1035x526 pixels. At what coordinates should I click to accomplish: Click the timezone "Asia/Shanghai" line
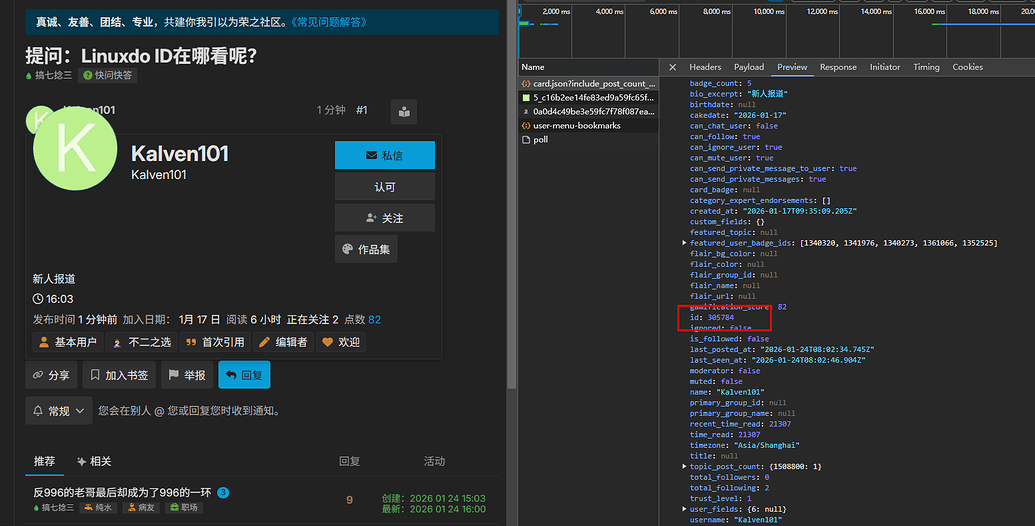(745, 445)
